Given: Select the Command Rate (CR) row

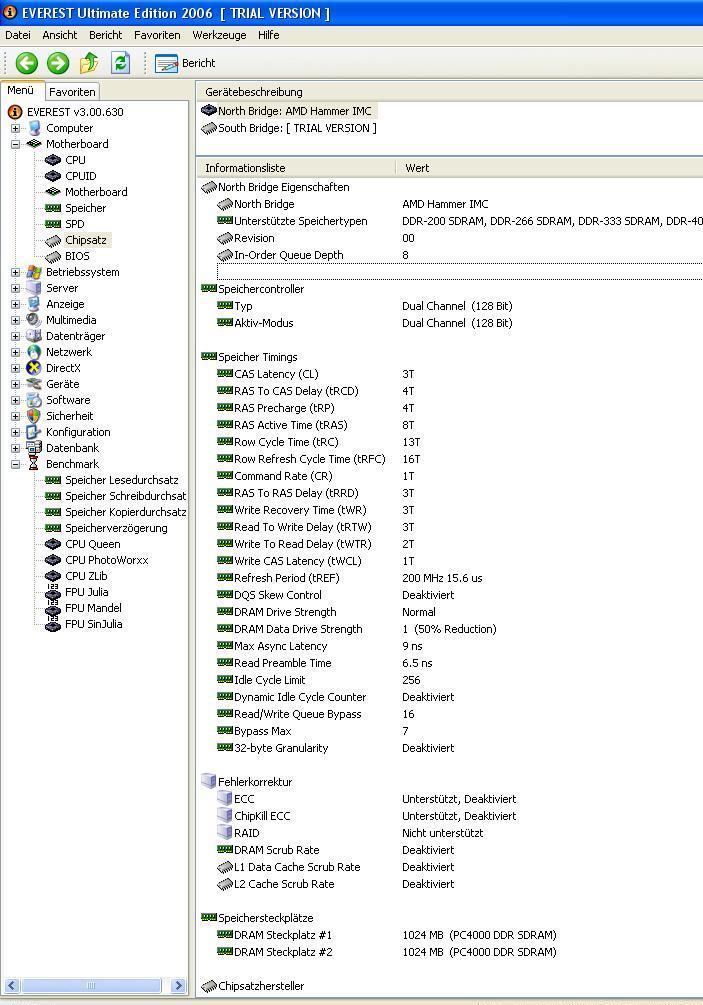Looking at the screenshot, I should pyautogui.click(x=451, y=476).
